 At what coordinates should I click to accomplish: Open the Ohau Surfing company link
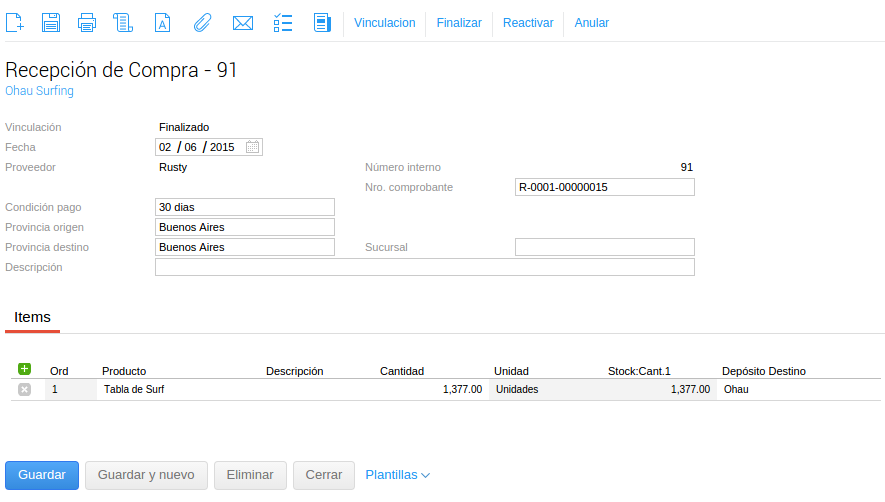point(40,90)
